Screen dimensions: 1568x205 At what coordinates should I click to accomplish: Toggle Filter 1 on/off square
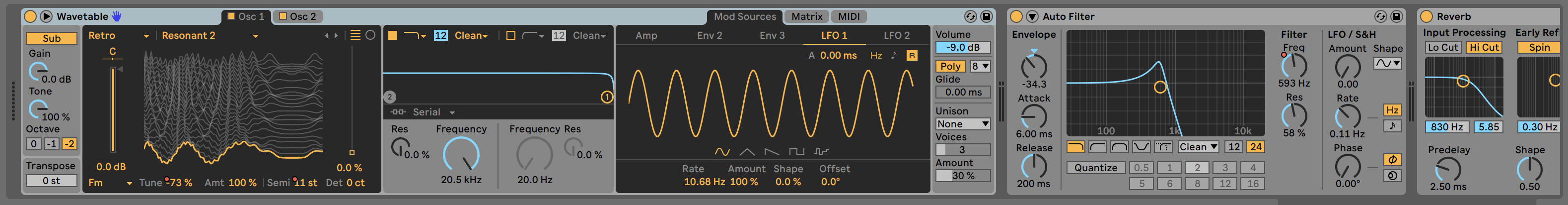tap(393, 35)
